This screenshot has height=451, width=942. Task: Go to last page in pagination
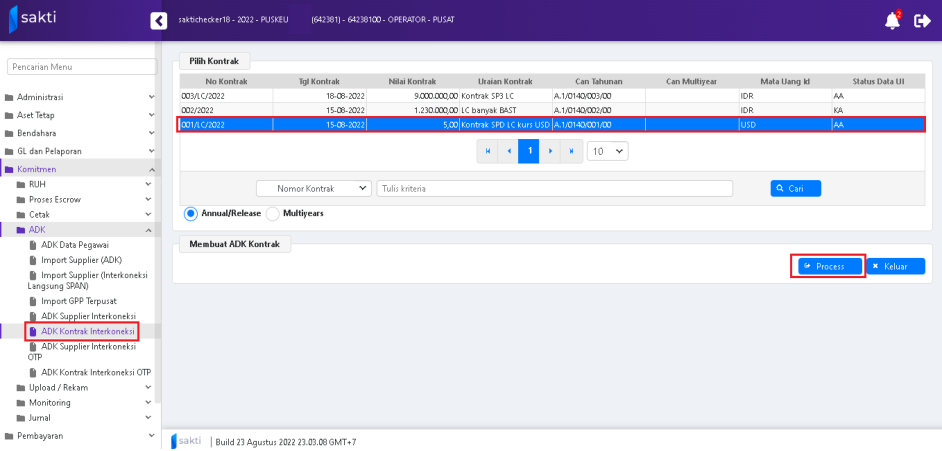[x=571, y=151]
